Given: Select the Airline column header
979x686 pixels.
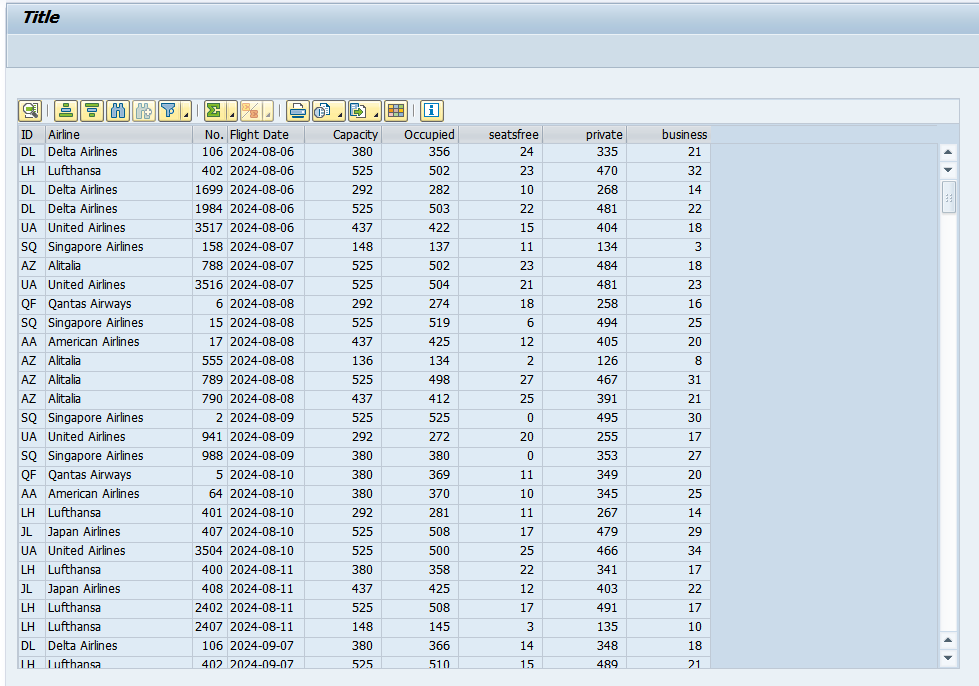Looking at the screenshot, I should 119,134.
